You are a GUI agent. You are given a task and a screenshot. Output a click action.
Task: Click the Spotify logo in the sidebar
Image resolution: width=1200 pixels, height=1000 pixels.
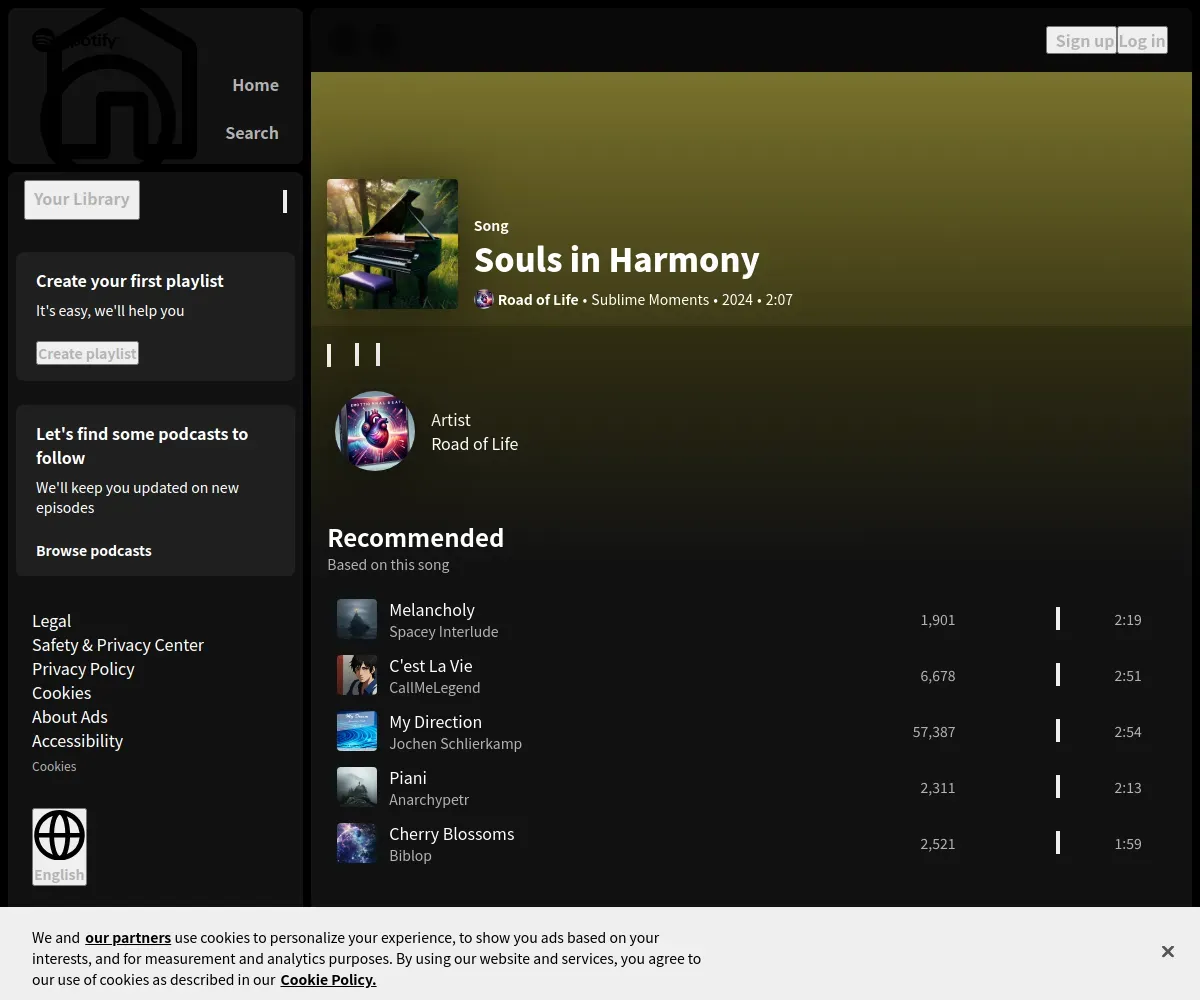click(75, 40)
